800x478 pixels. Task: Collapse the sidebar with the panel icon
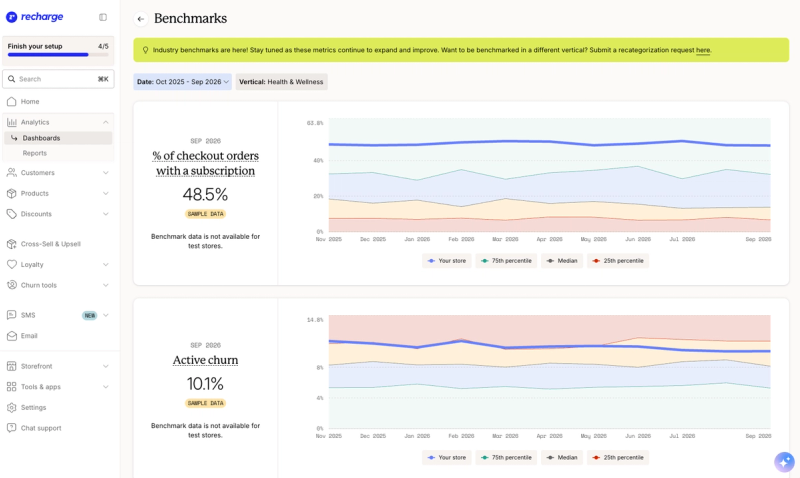pyautogui.click(x=103, y=17)
